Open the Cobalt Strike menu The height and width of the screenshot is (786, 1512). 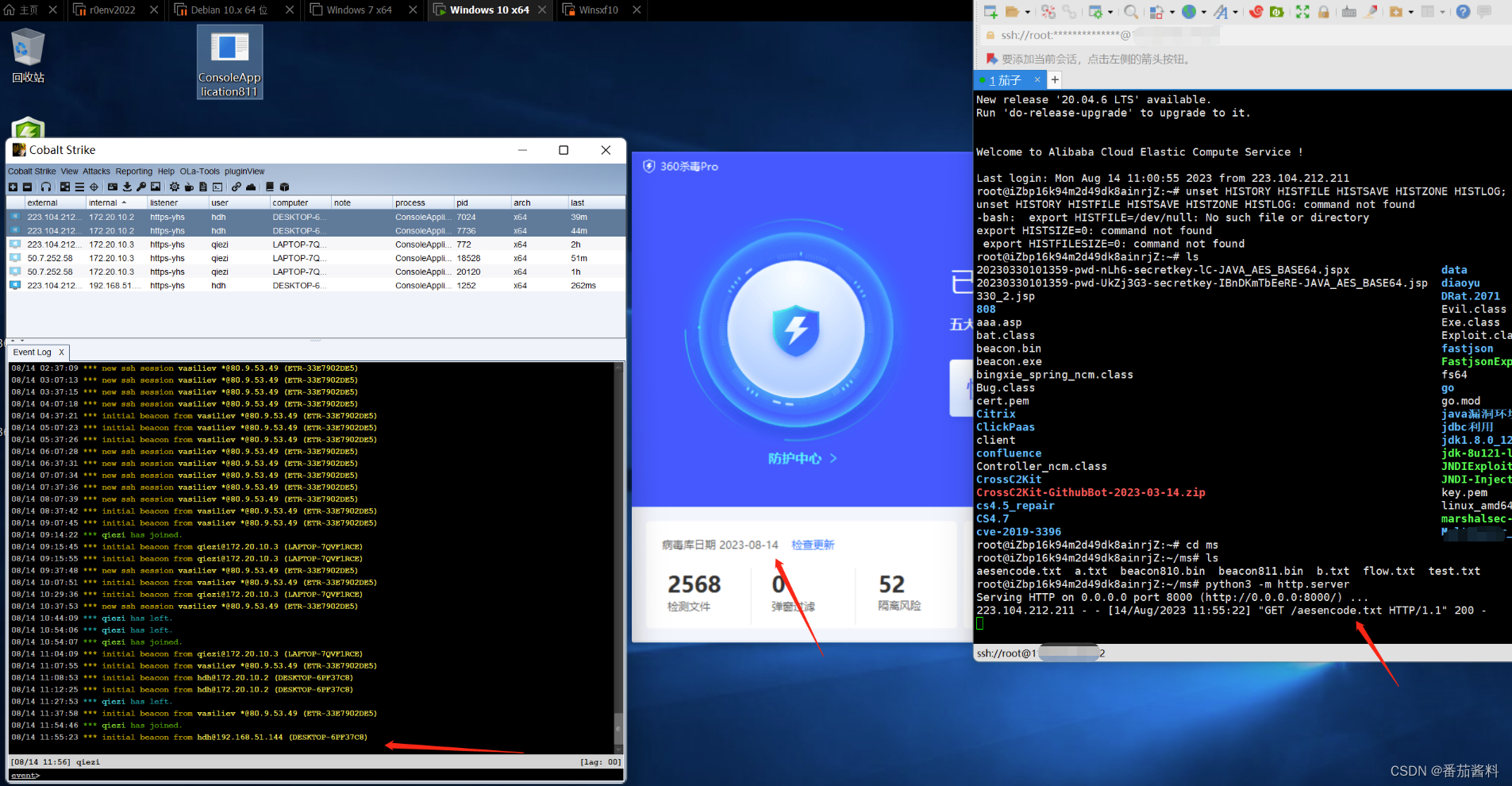[x=32, y=171]
